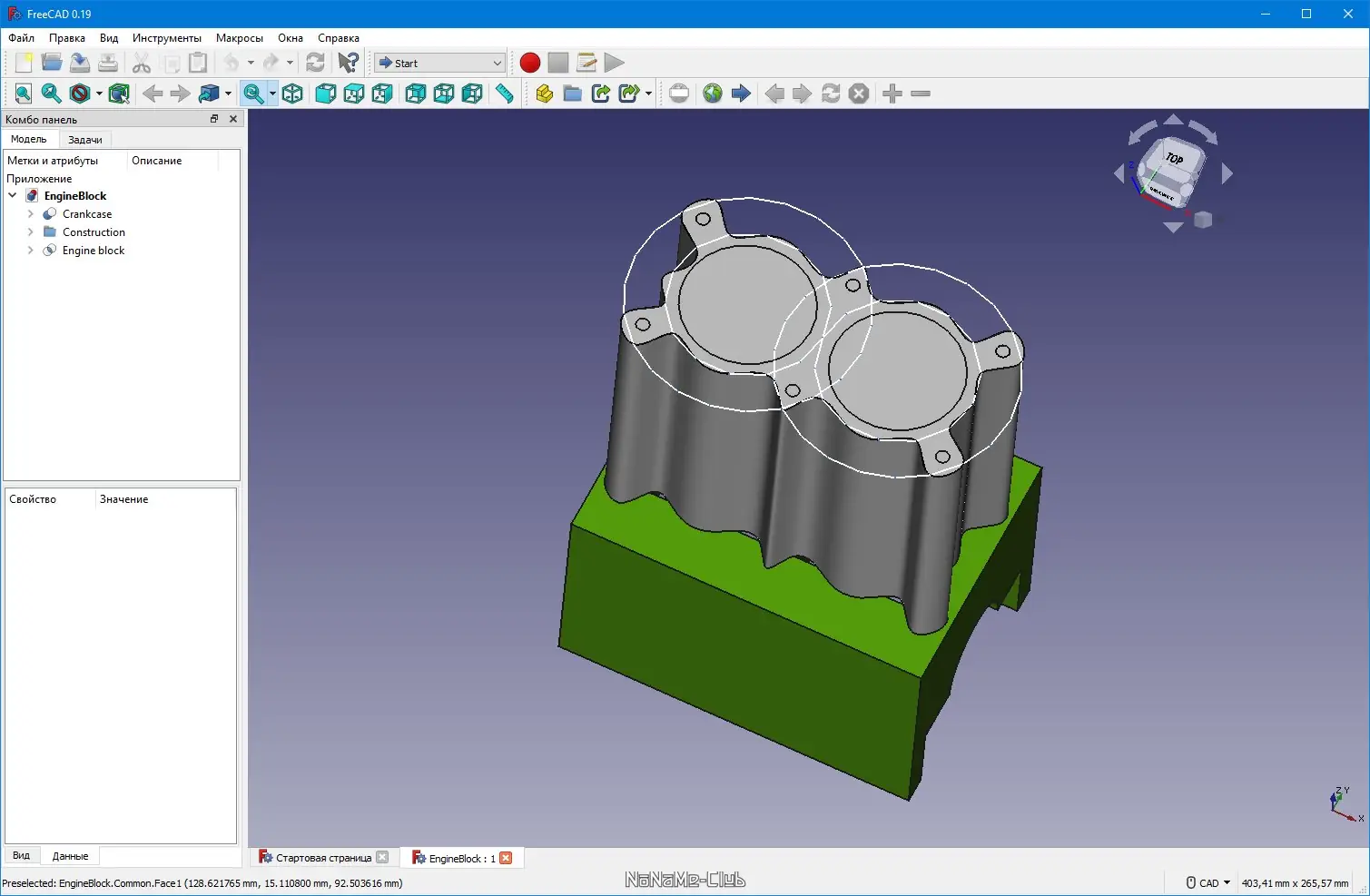Create a new document with the toolbar icon
The height and width of the screenshot is (896, 1370).
[24, 63]
